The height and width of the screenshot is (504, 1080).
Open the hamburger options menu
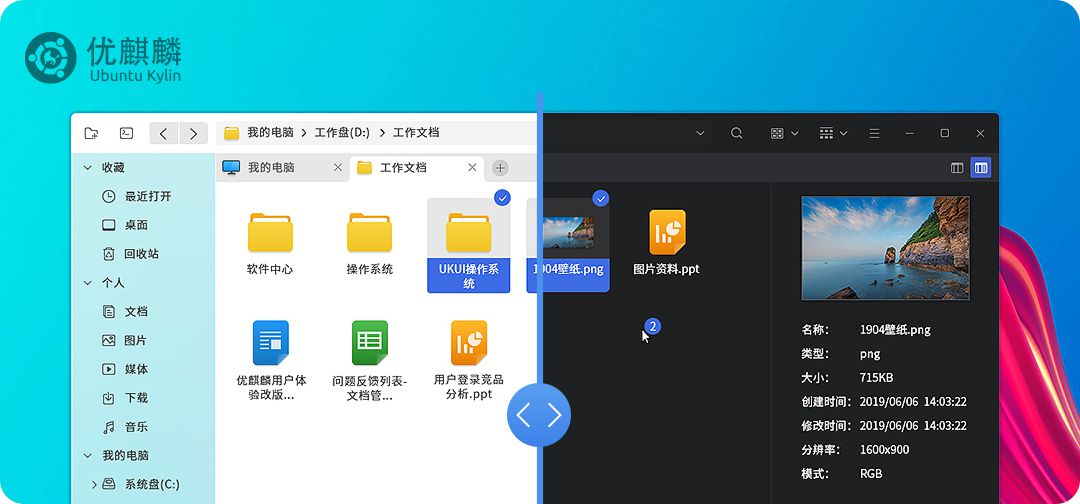point(873,133)
